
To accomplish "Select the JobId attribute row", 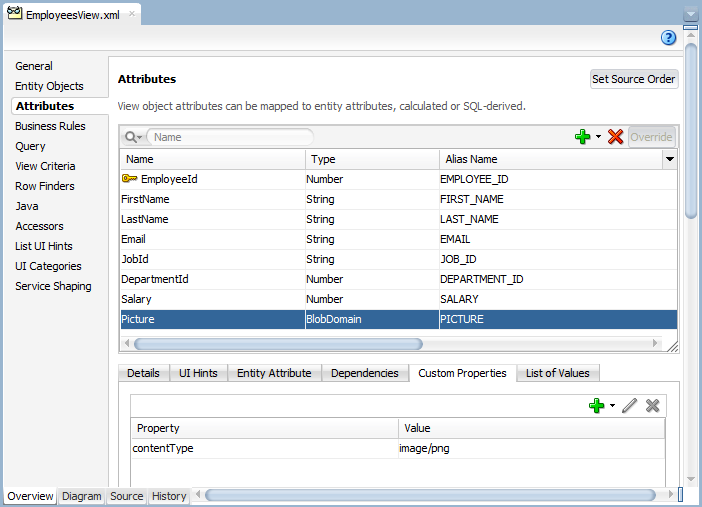I will 398,259.
